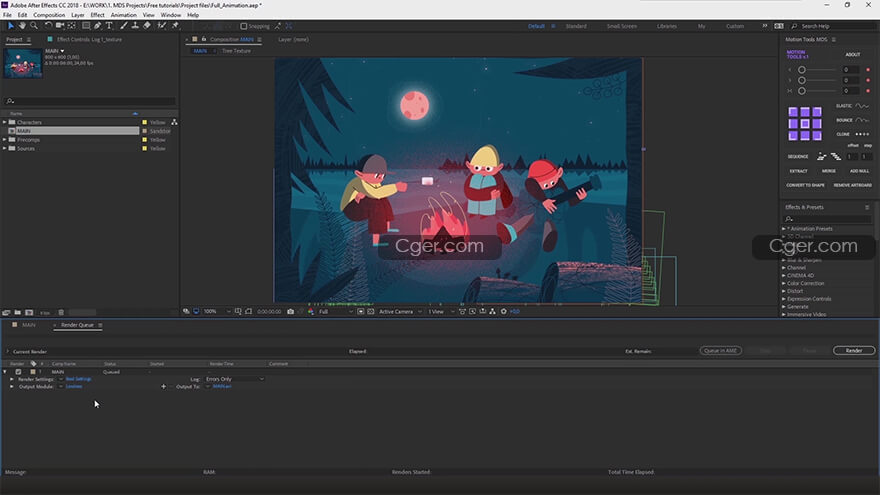
Task: Click the center anchor point square
Action: 805,123
